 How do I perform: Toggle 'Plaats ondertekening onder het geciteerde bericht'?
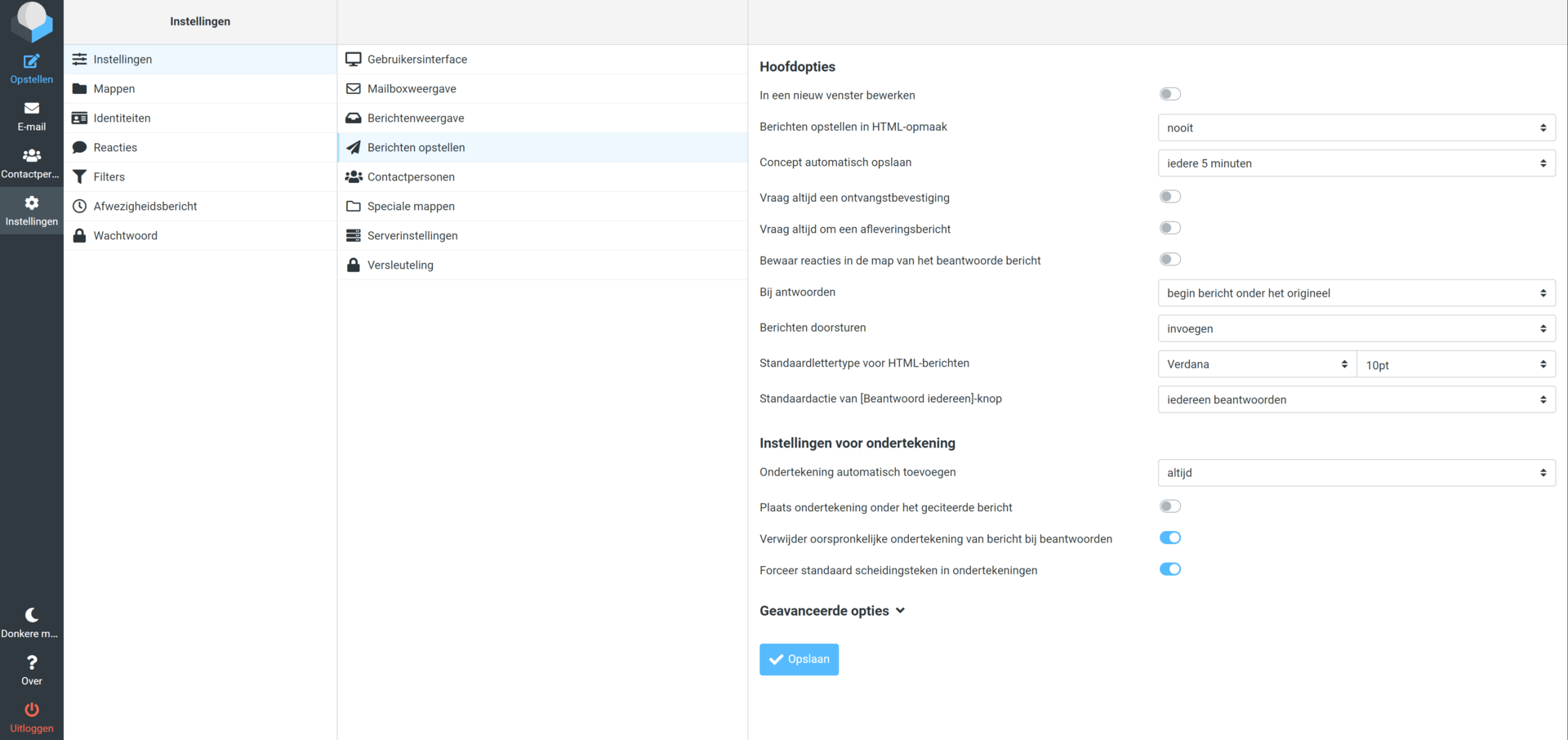point(1169,506)
